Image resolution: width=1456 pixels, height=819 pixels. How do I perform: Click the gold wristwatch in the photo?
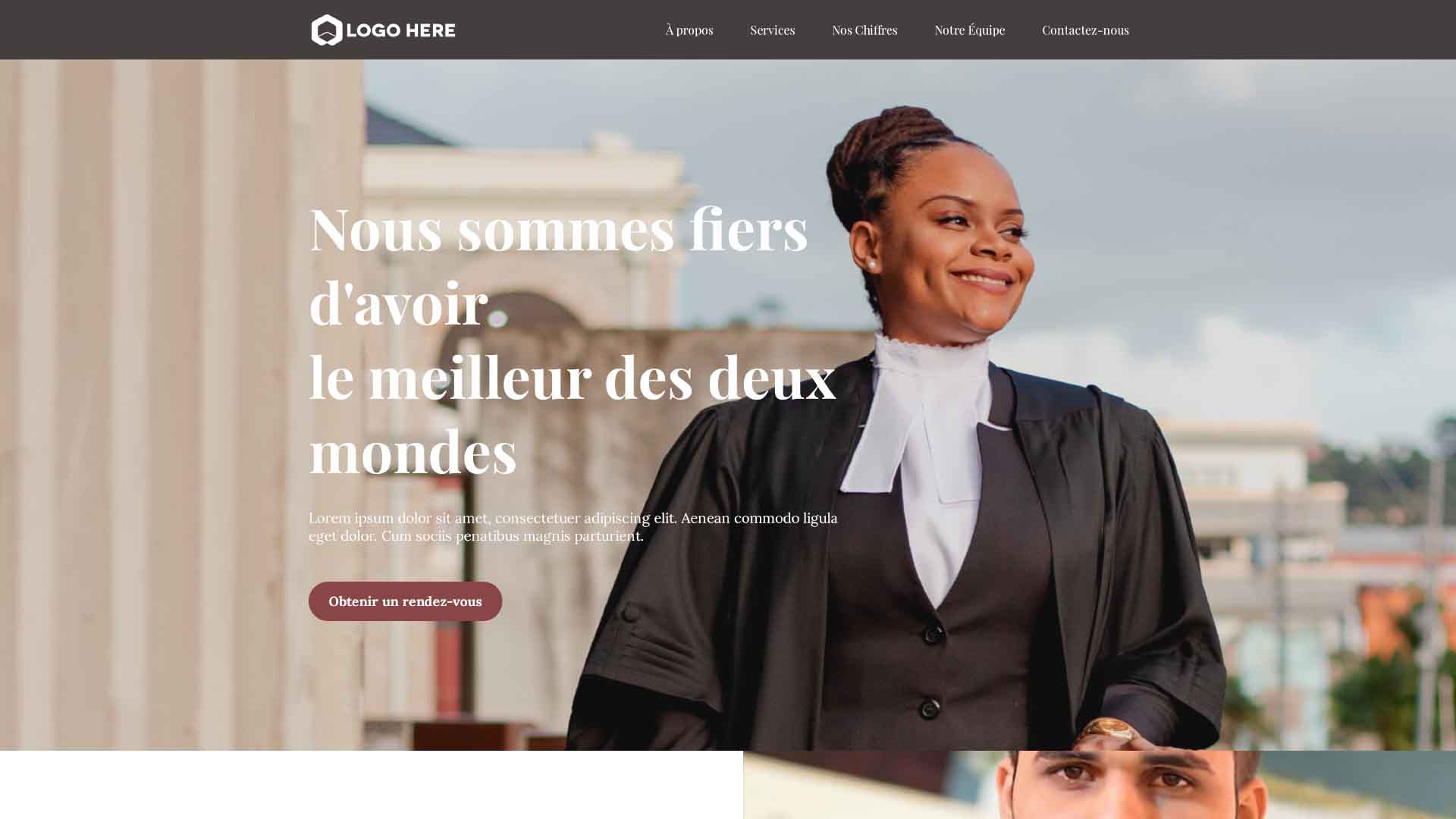1109,730
